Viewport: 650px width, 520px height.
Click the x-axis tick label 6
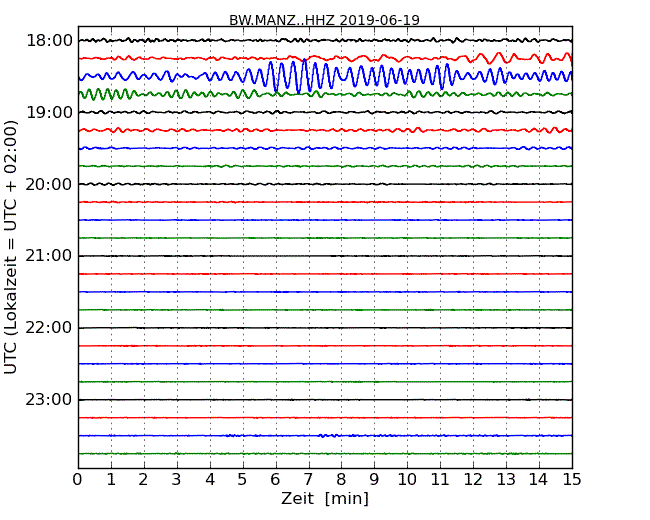tap(275, 480)
